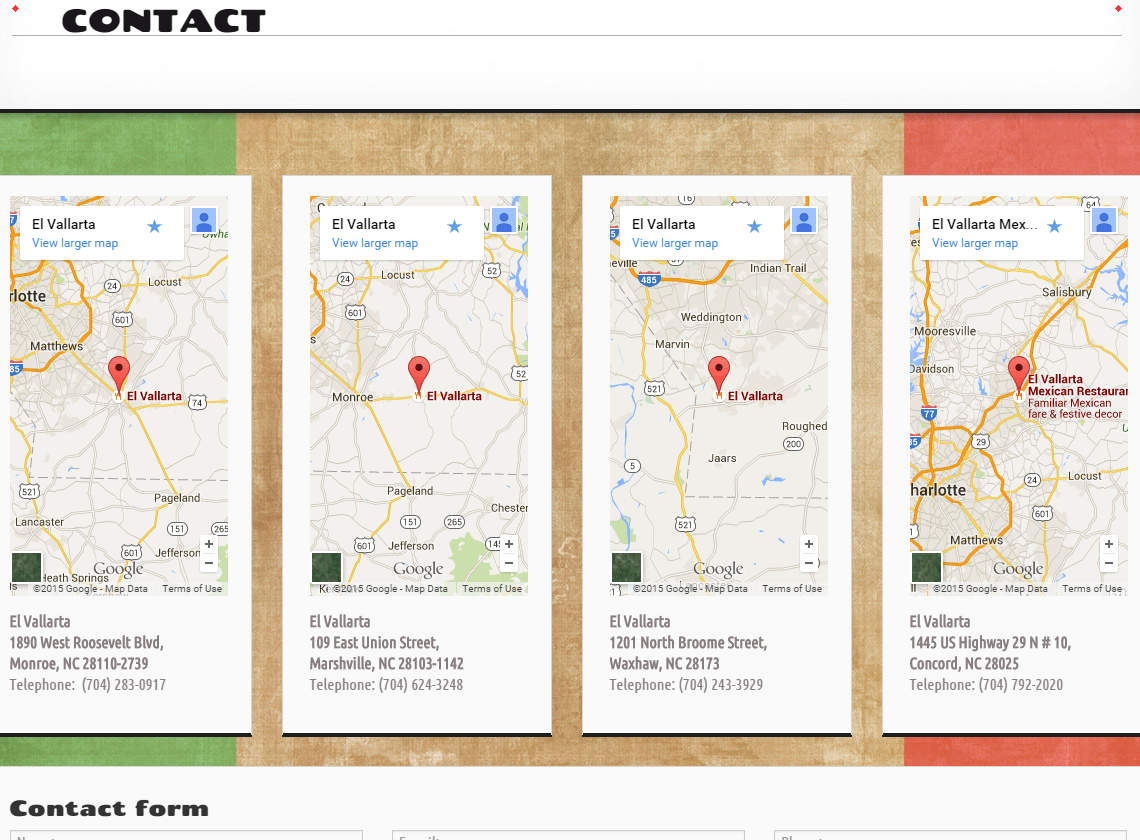
Task: Click the red pin on Monroe map
Action: 119,377
